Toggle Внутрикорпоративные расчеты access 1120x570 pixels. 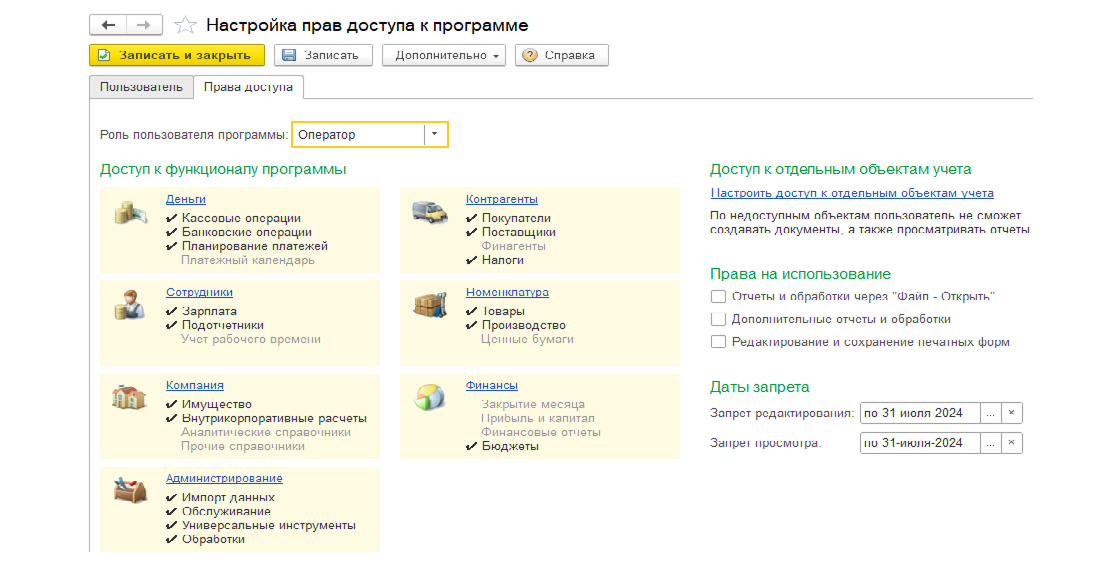click(x=266, y=419)
